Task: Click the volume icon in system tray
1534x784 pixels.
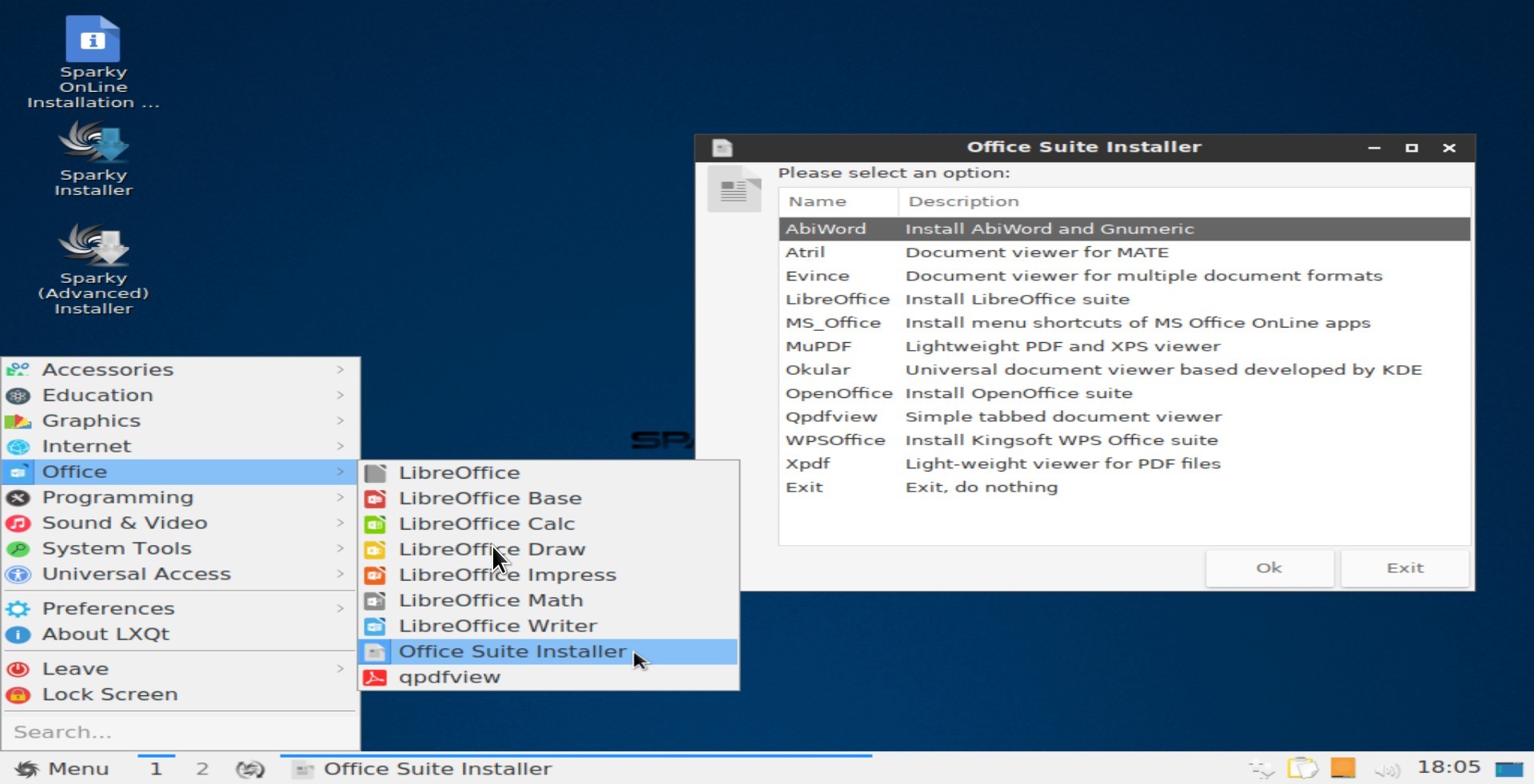Action: pos(1388,769)
